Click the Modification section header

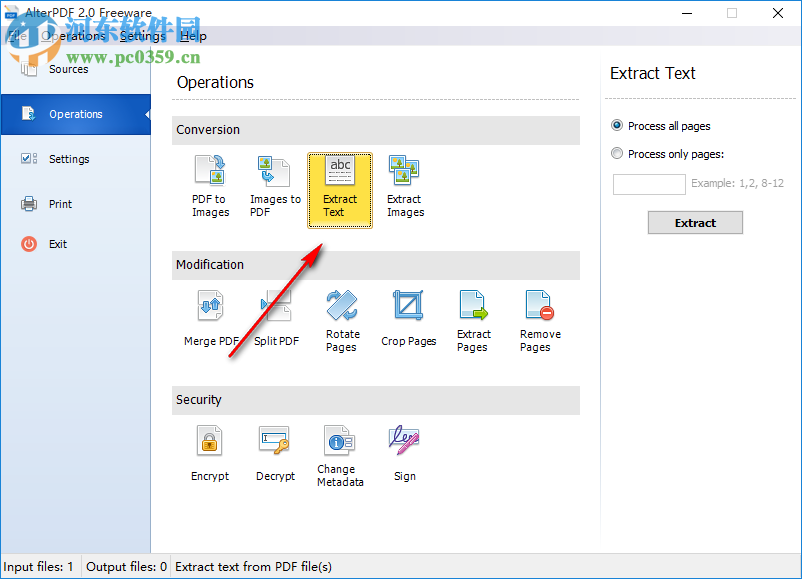tap(375, 265)
